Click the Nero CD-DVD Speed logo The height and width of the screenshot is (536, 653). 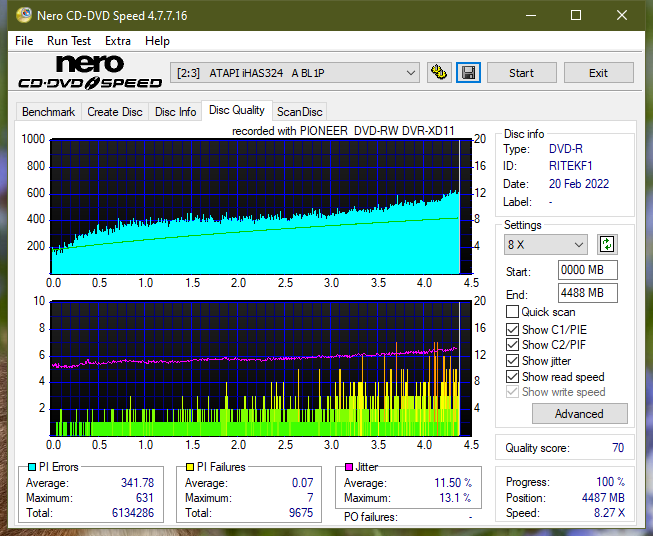pyautogui.click(x=90, y=72)
